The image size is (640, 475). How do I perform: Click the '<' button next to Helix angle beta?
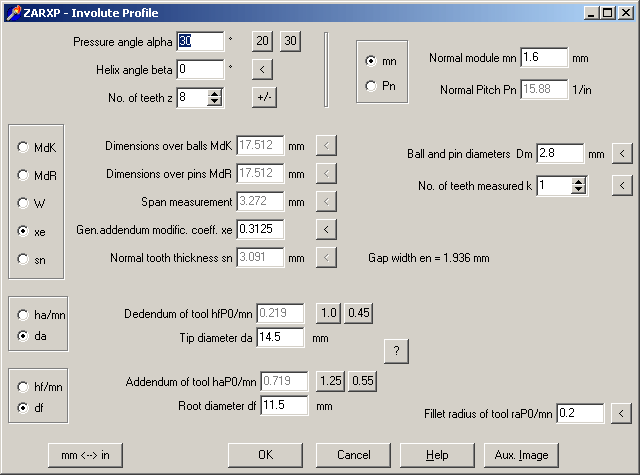click(x=261, y=69)
